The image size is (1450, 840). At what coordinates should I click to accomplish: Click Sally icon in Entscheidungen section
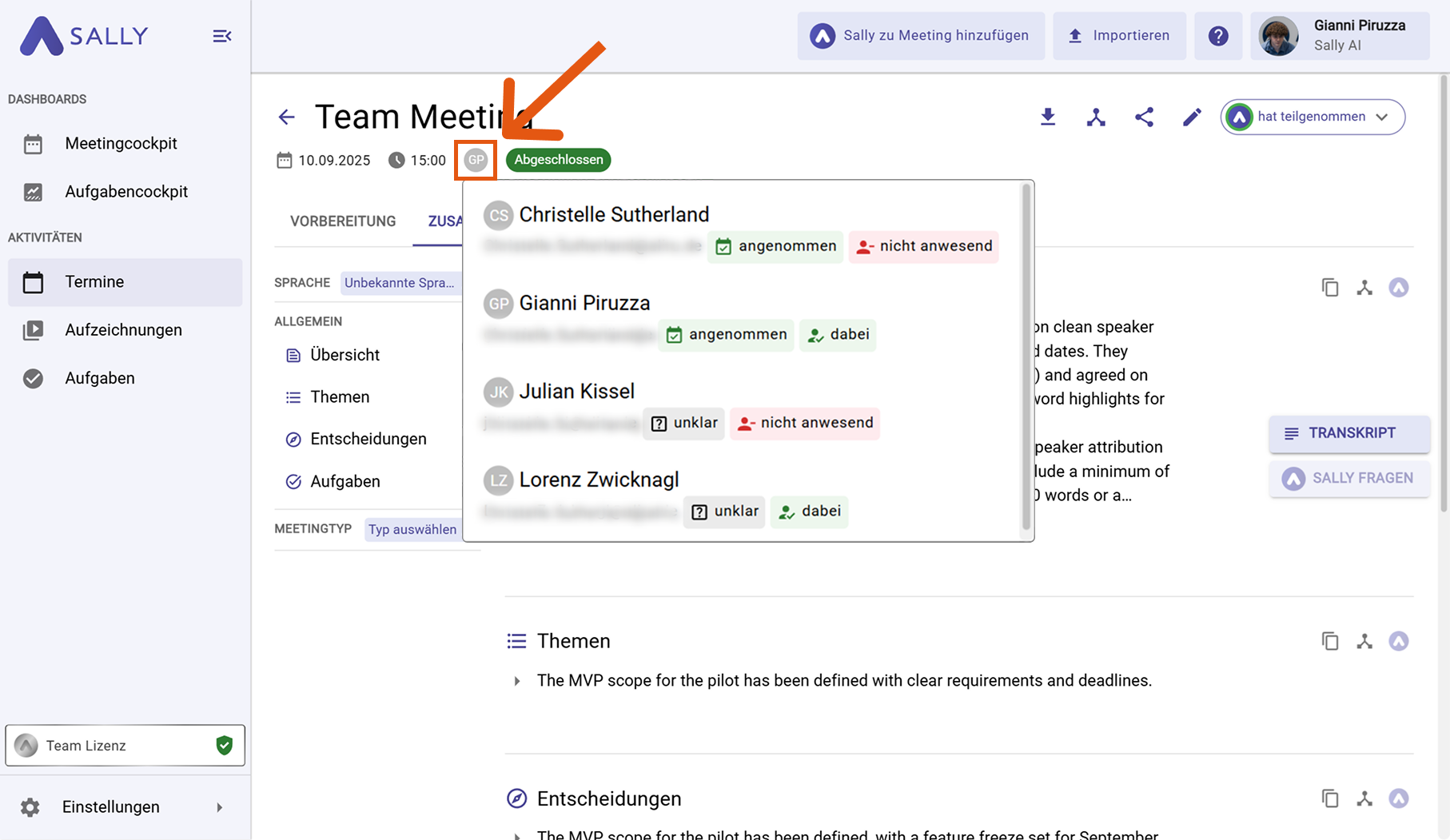click(1398, 798)
